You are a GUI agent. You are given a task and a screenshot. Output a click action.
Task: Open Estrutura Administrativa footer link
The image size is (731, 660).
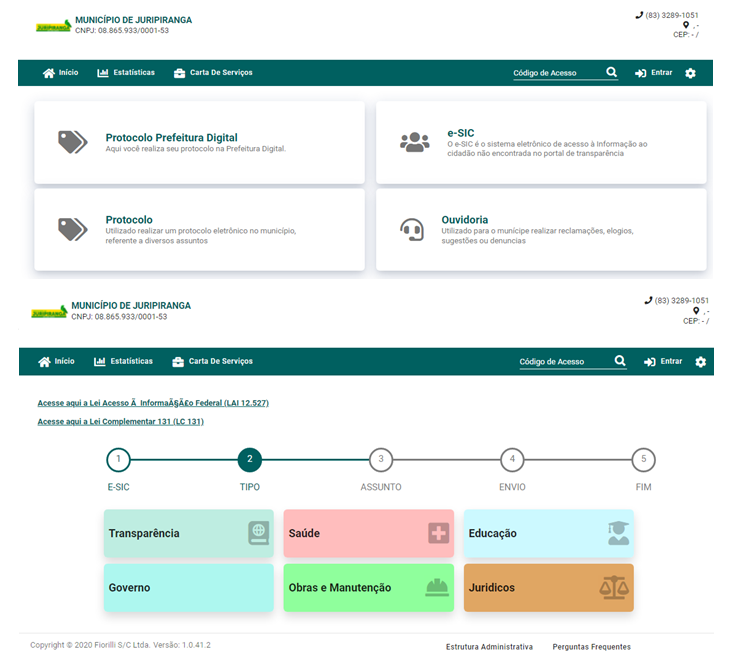tap(489, 647)
